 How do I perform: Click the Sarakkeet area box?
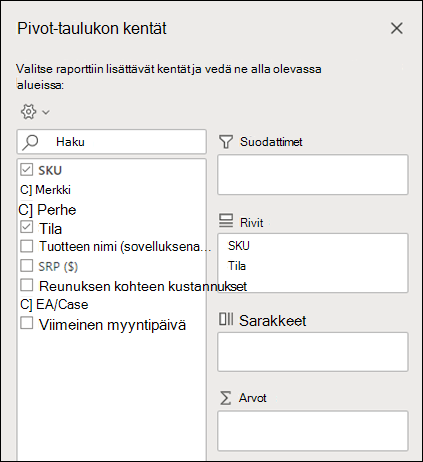coord(313,352)
